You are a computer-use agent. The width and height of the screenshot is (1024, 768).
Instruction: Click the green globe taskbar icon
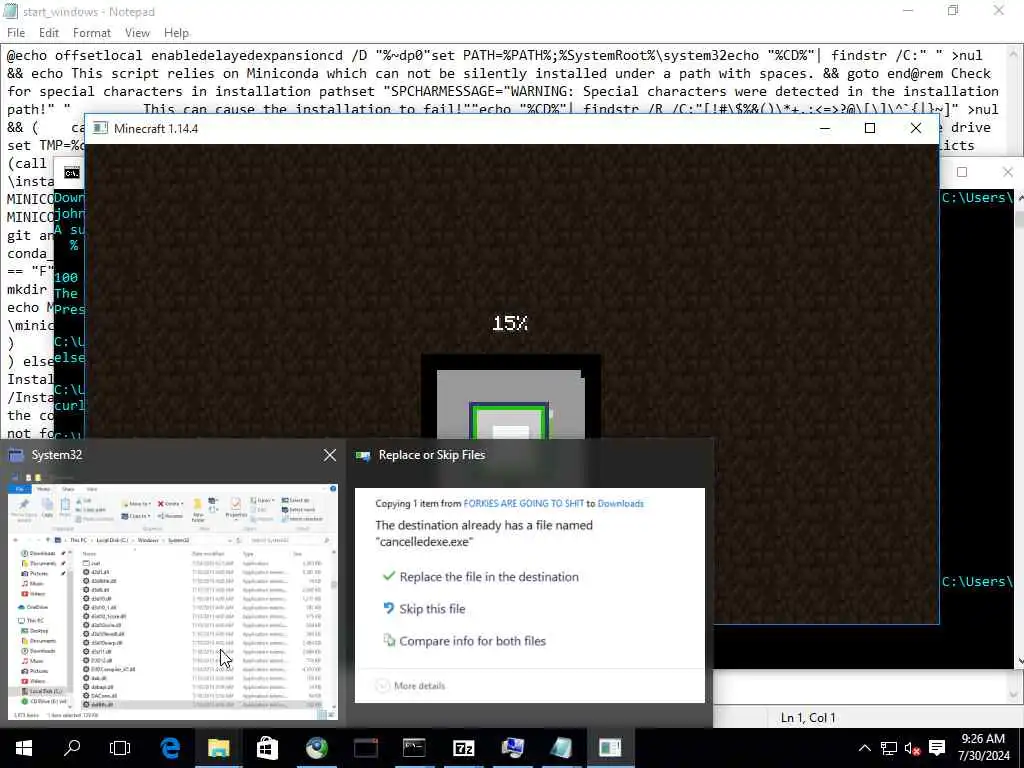[x=317, y=748]
